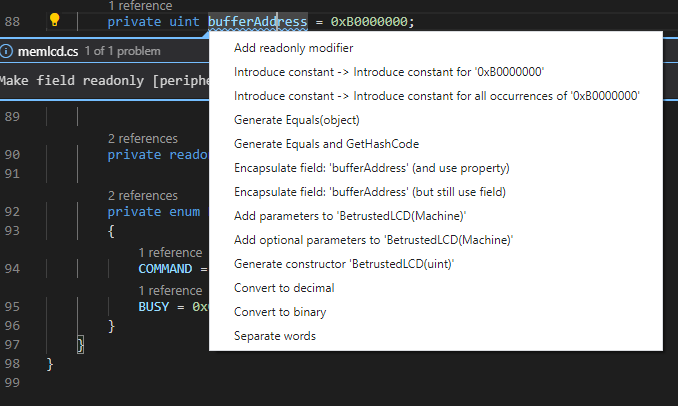Click the COMMAND enum member
Viewport: 678px width, 406px height.
click(165, 269)
